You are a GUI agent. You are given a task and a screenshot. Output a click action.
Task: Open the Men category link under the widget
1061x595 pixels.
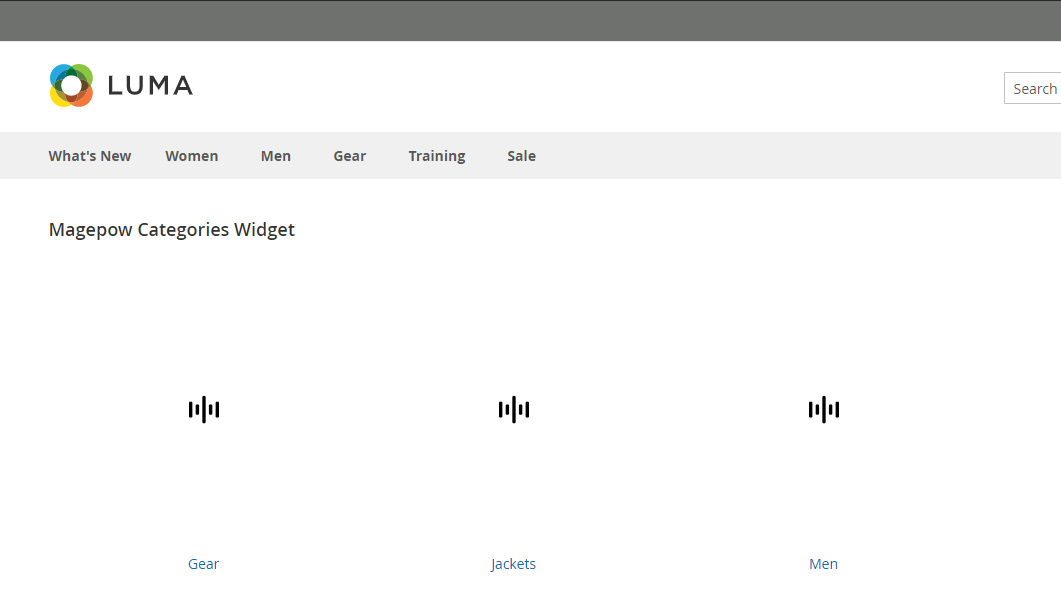[824, 564]
